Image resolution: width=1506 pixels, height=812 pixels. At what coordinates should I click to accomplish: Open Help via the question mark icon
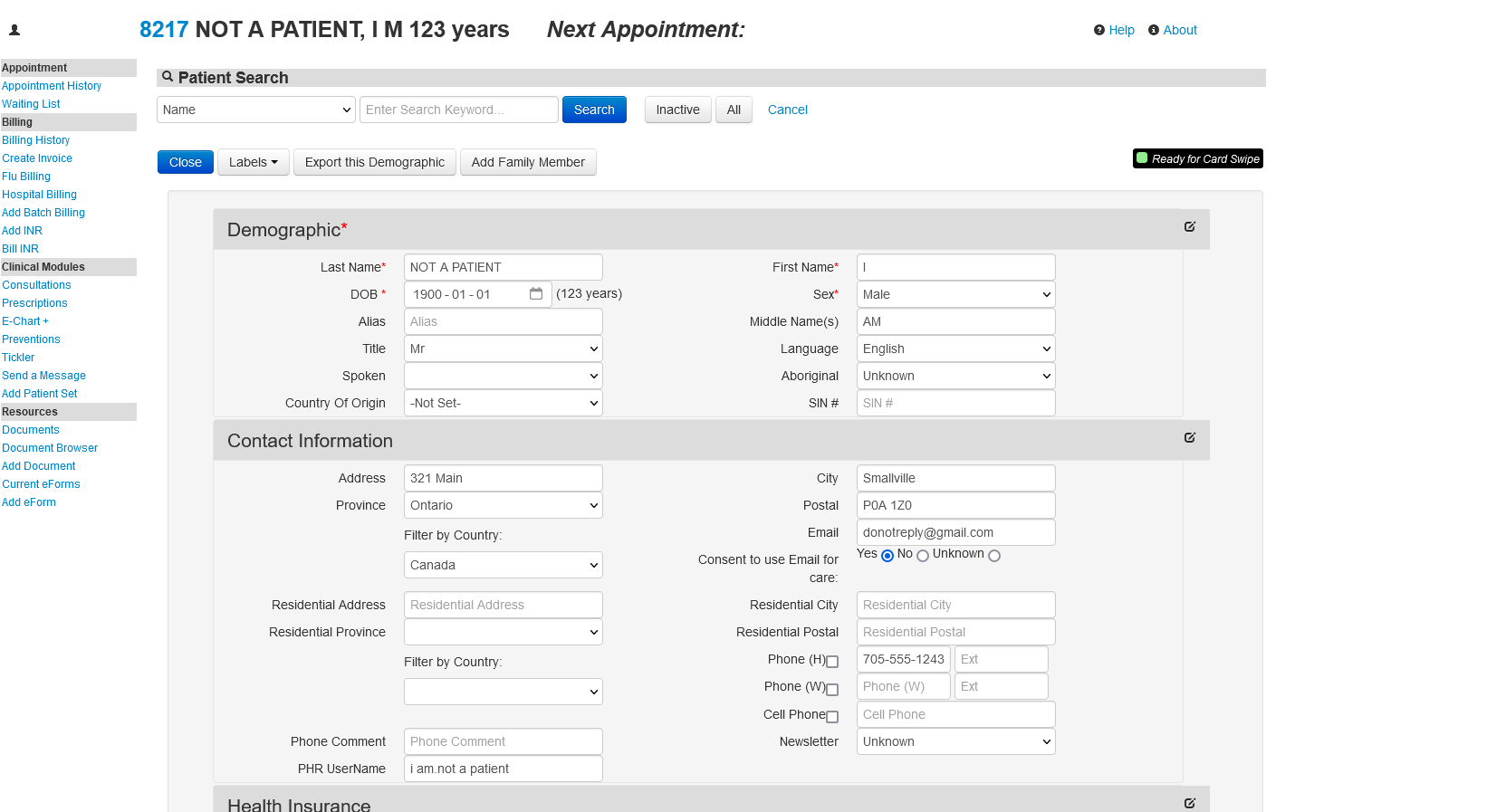point(1099,30)
